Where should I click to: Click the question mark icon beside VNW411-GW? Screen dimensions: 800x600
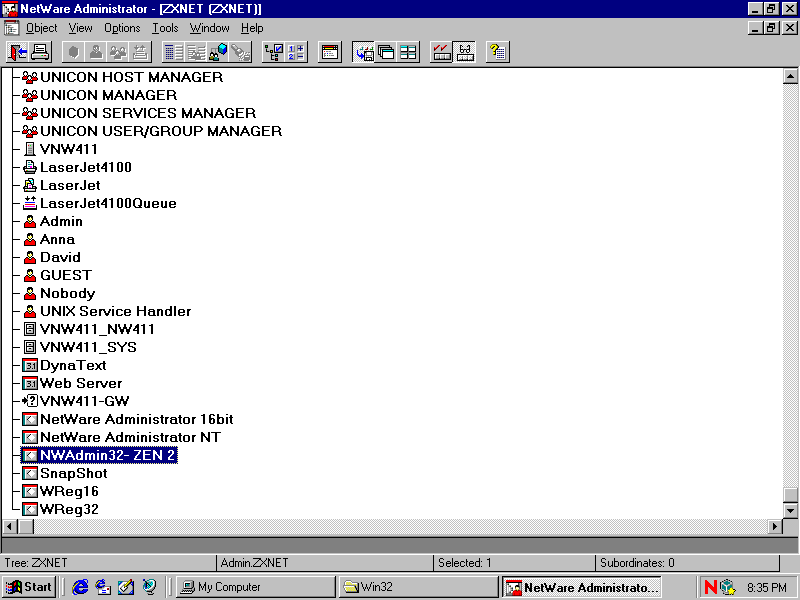[x=30, y=401]
